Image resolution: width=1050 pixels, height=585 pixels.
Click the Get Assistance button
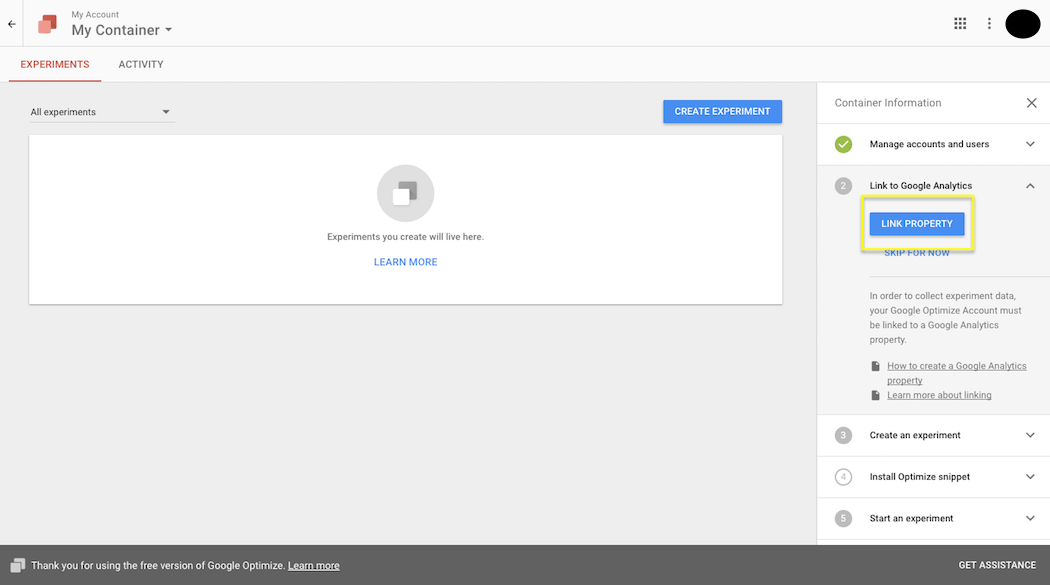(997, 566)
